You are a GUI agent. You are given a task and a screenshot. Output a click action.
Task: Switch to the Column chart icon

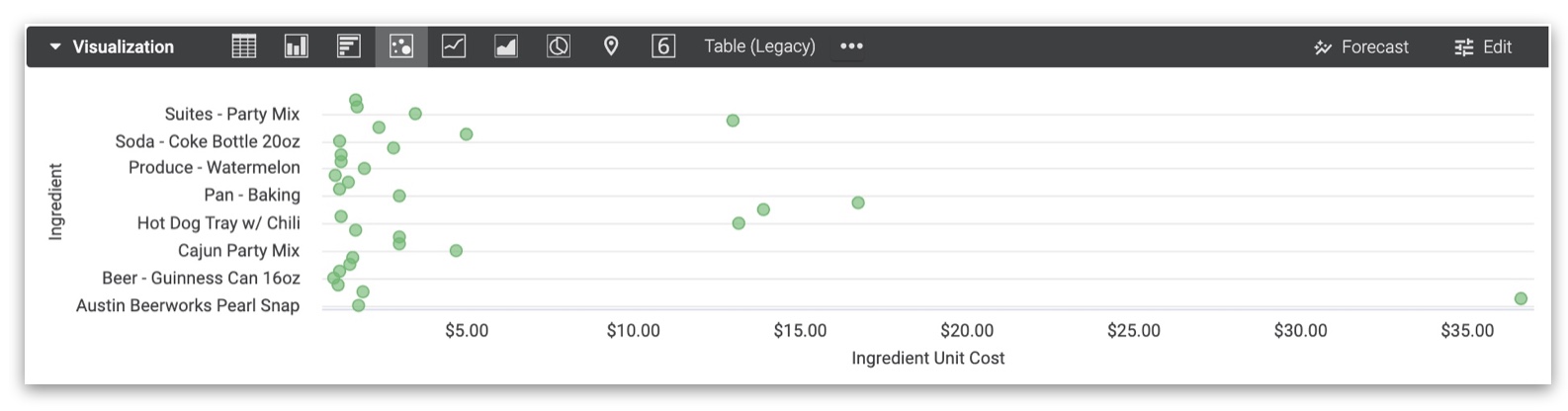click(x=297, y=46)
